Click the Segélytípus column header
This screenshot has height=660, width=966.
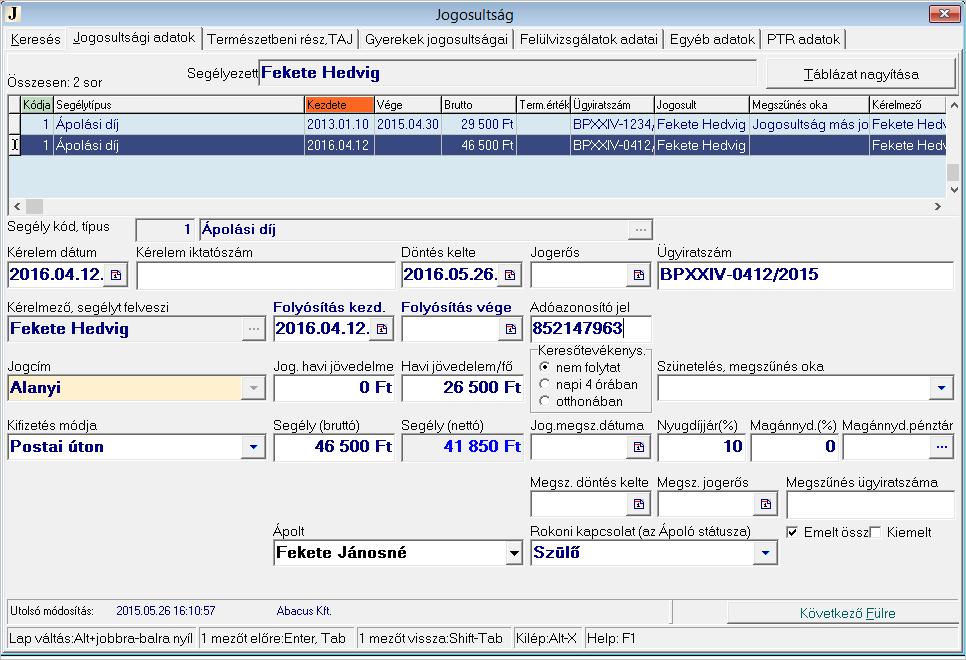[x=179, y=105]
